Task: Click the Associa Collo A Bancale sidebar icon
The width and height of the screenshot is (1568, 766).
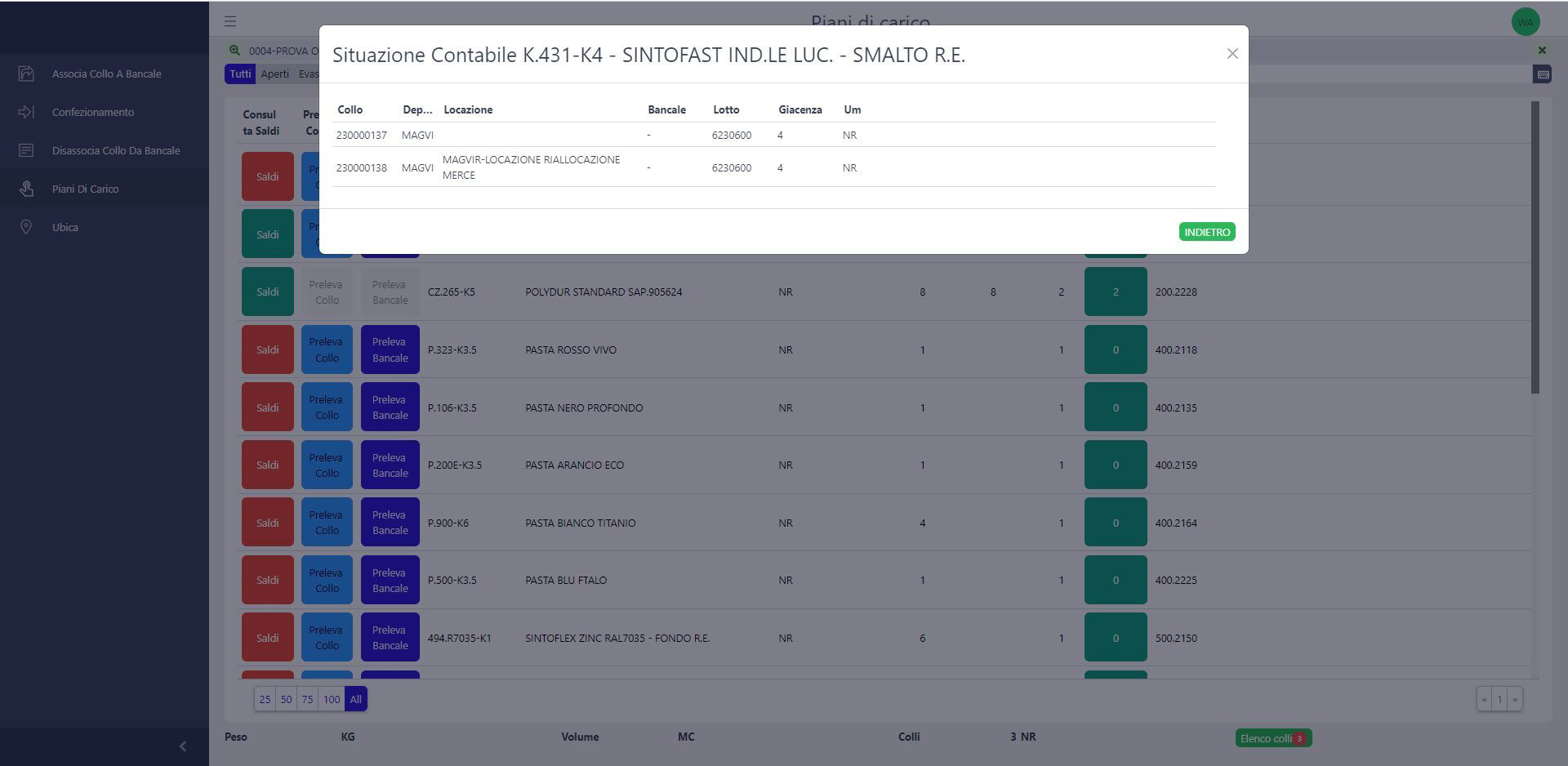Action: pyautogui.click(x=26, y=73)
